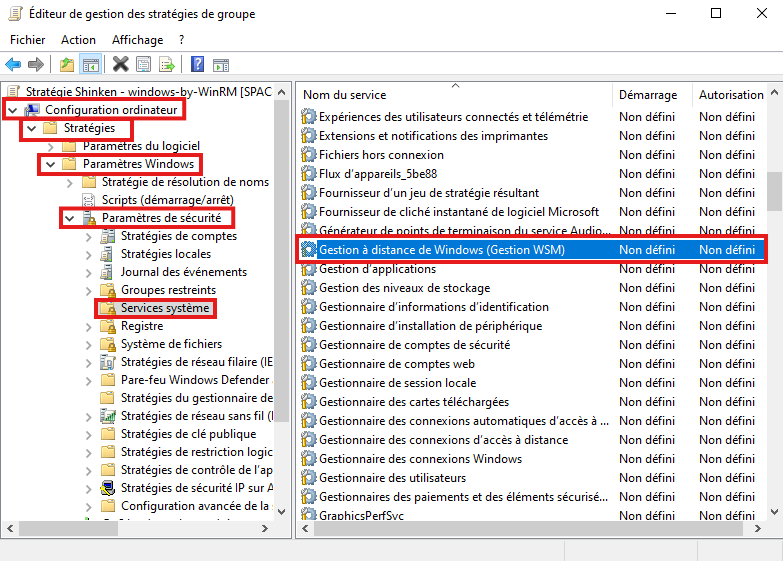Collapse the Configuration ordinateur node
The height and width of the screenshot is (561, 783).
point(12,109)
